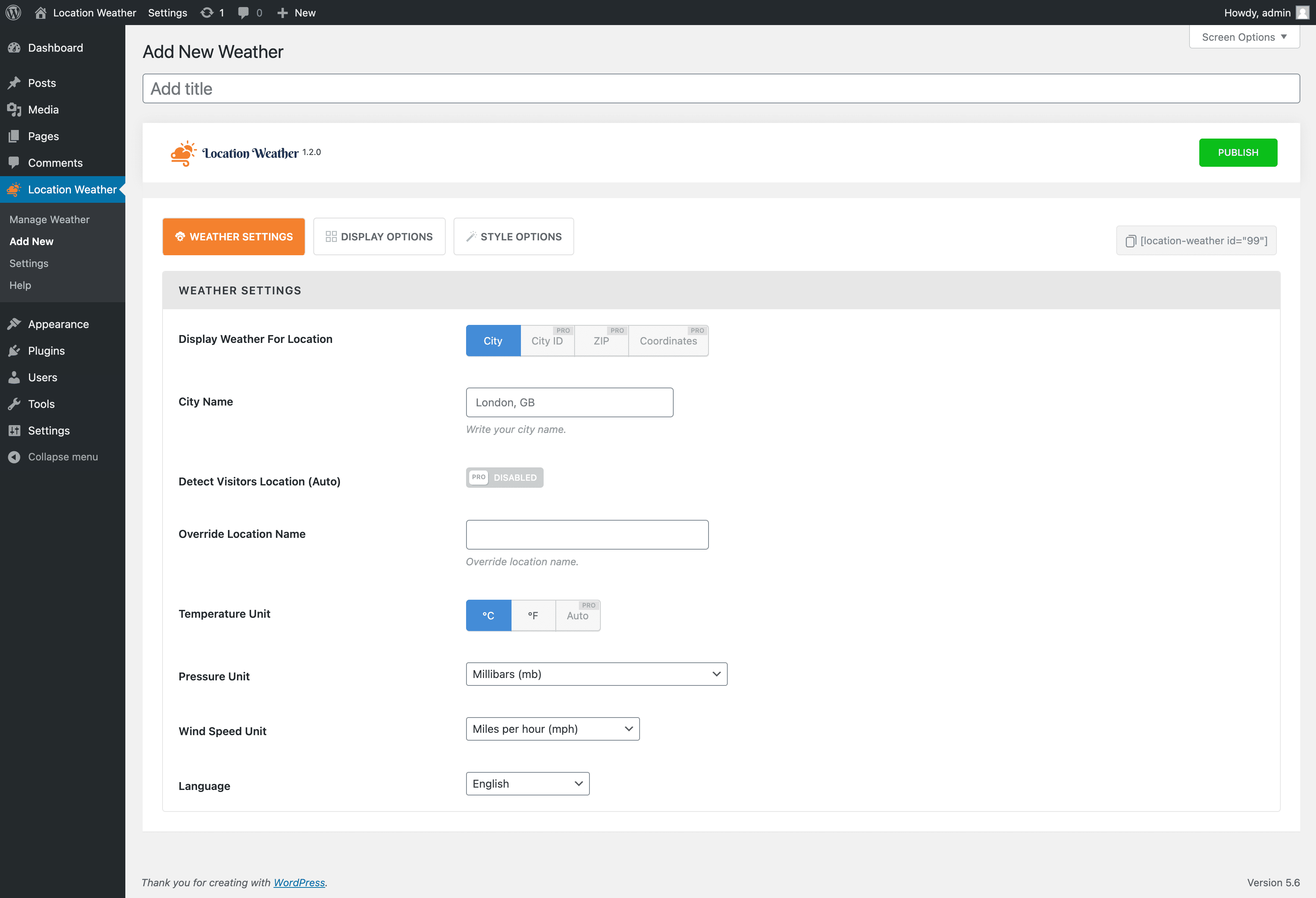Open Add New submenu item
Screen dimensions: 1316x898
point(31,242)
